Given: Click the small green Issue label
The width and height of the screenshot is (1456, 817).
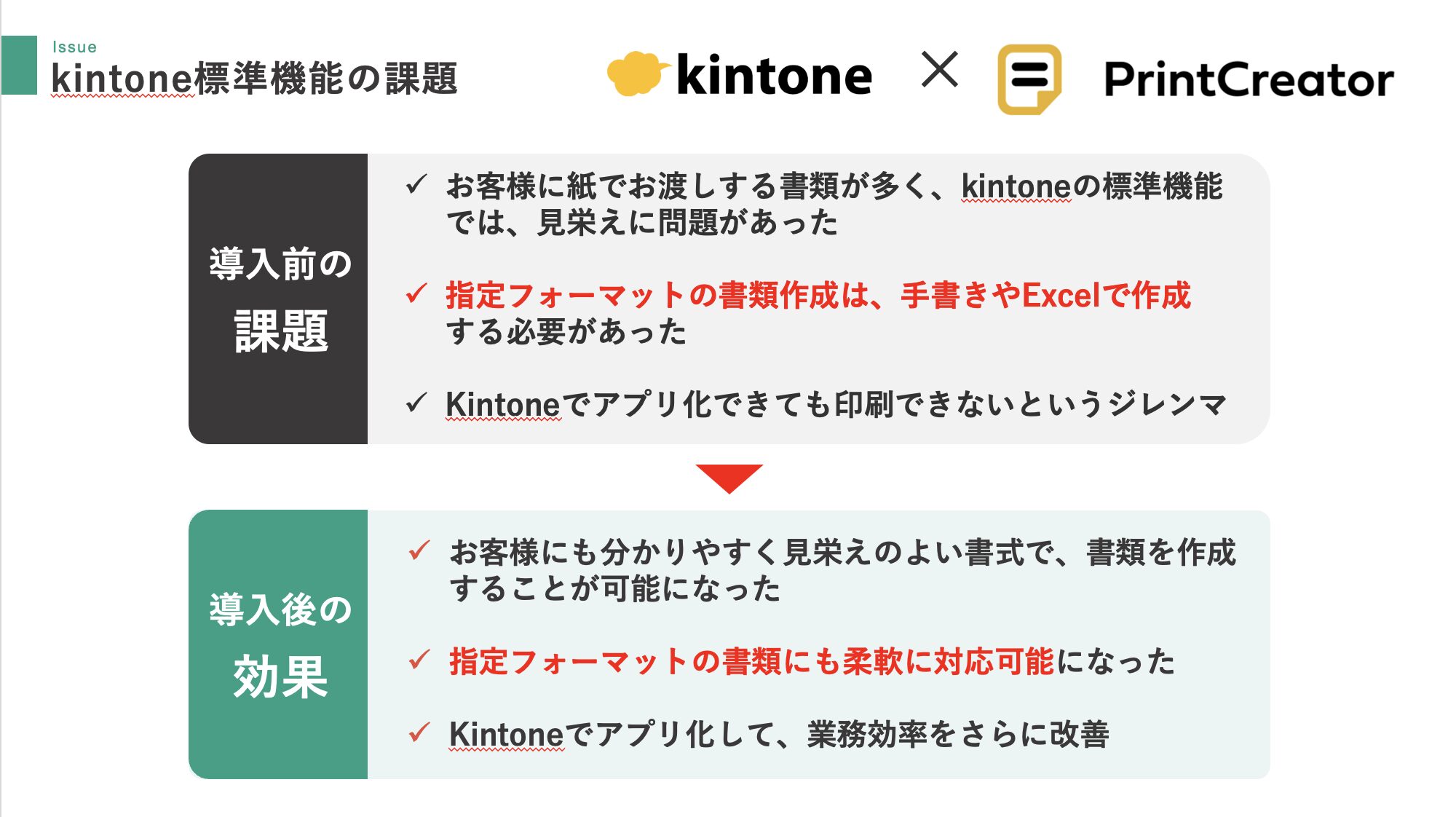Looking at the screenshot, I should point(74,47).
